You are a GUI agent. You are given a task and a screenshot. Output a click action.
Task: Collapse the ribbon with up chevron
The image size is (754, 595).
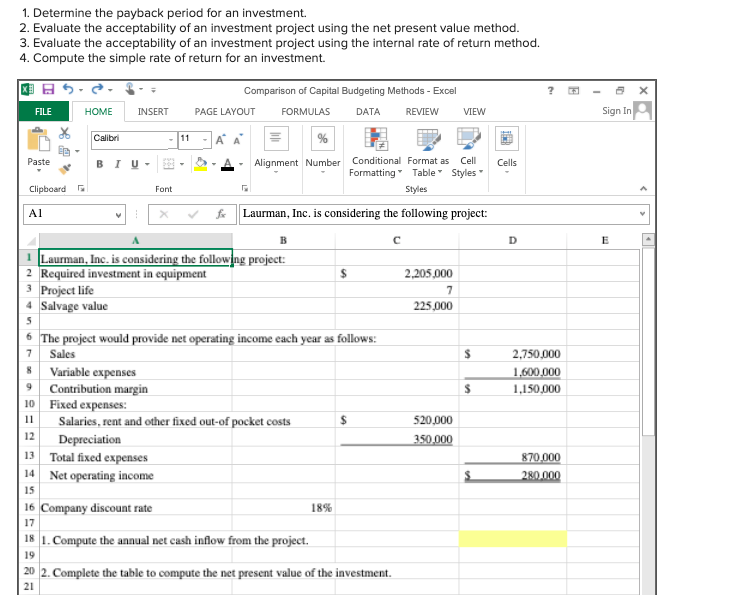[643, 188]
